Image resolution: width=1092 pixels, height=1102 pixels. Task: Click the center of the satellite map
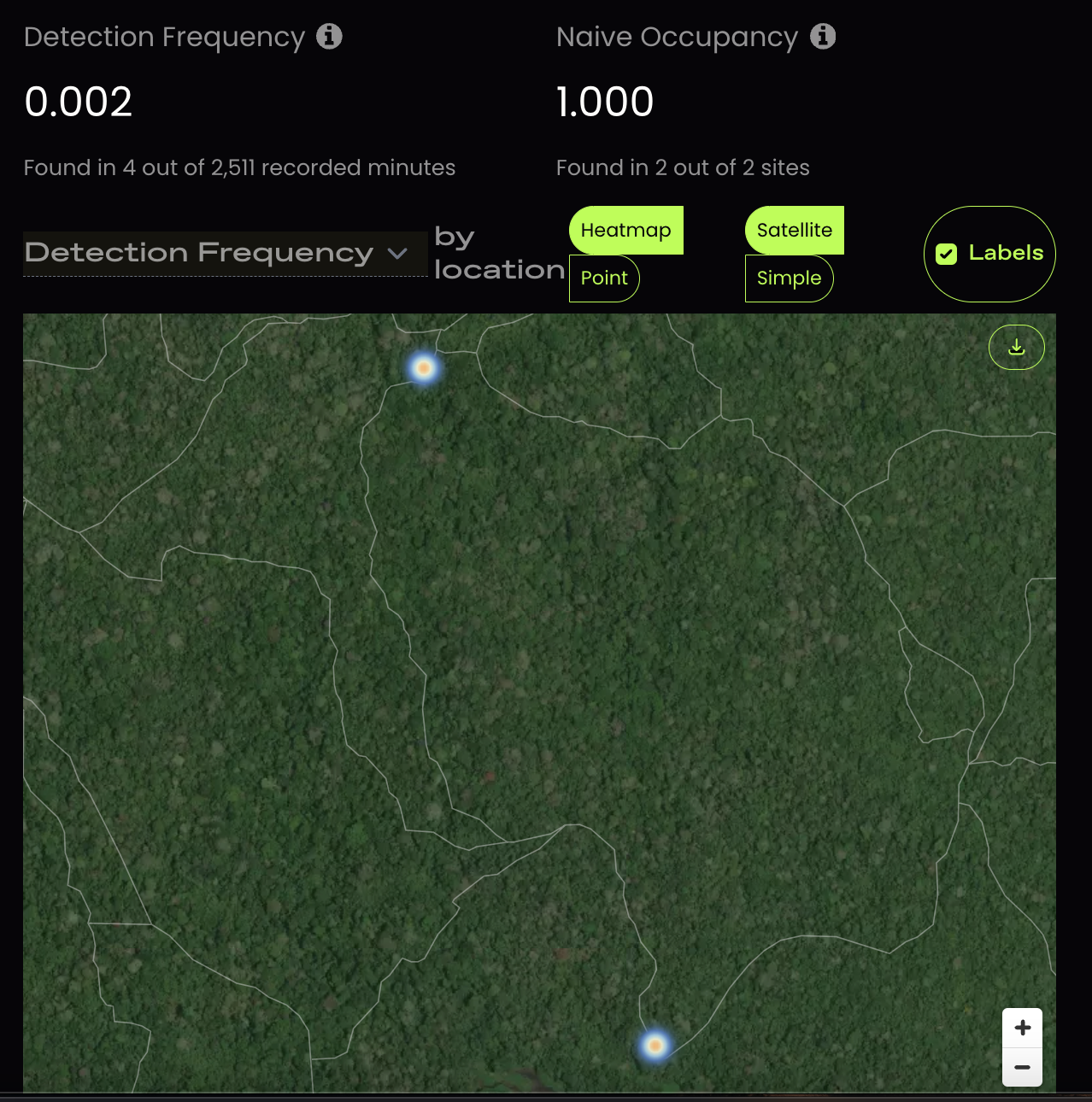pyautogui.click(x=539, y=702)
